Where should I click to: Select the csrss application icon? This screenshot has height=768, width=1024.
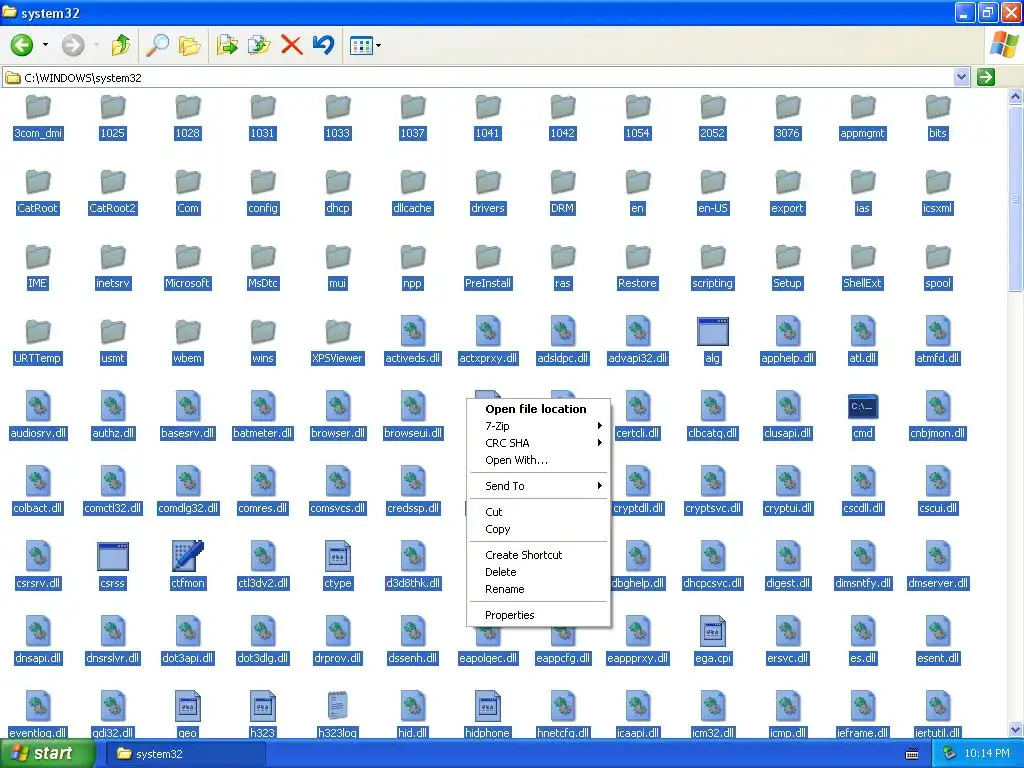tap(112, 556)
